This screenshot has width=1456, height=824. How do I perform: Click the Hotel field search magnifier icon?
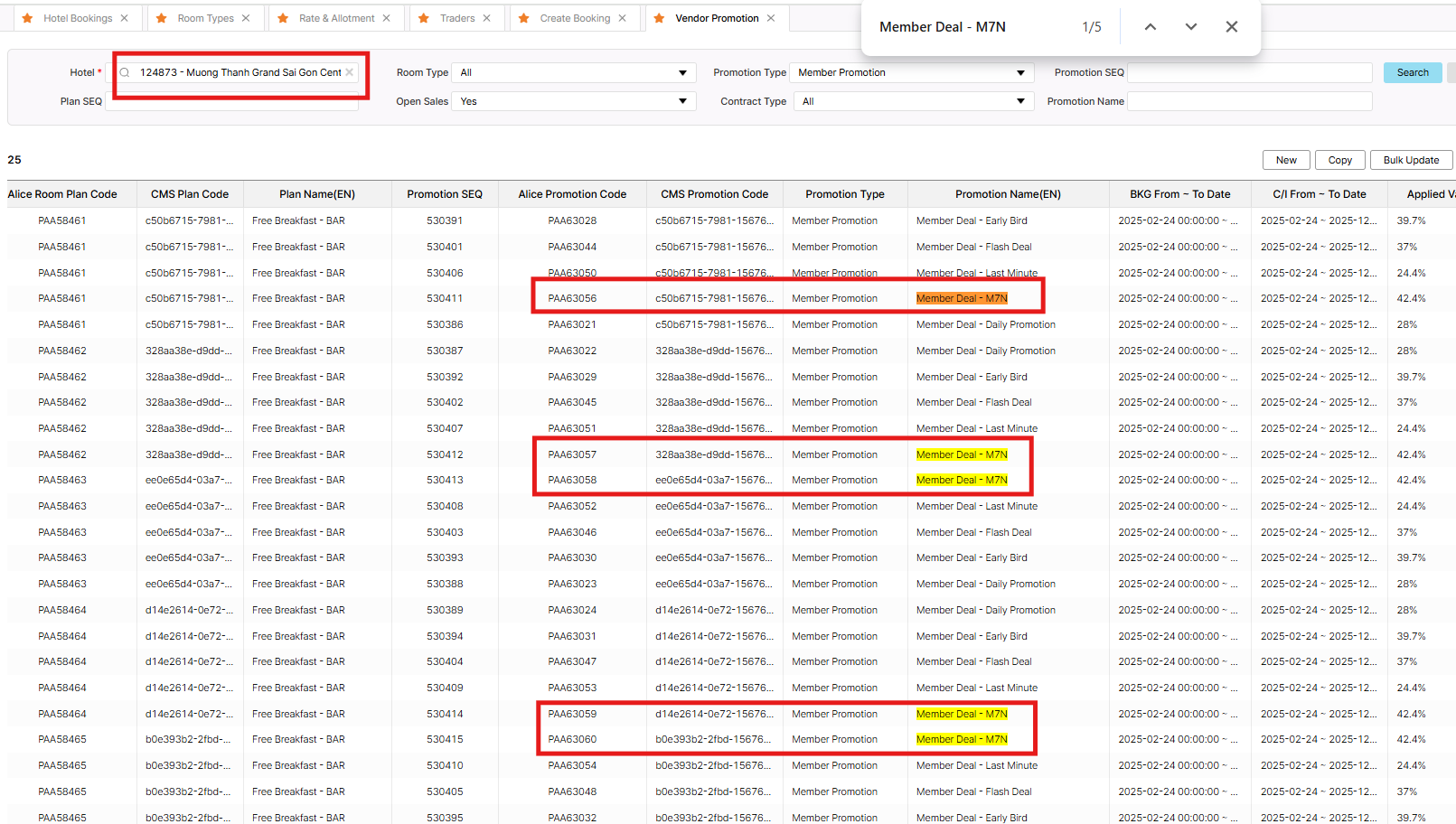pos(125,72)
